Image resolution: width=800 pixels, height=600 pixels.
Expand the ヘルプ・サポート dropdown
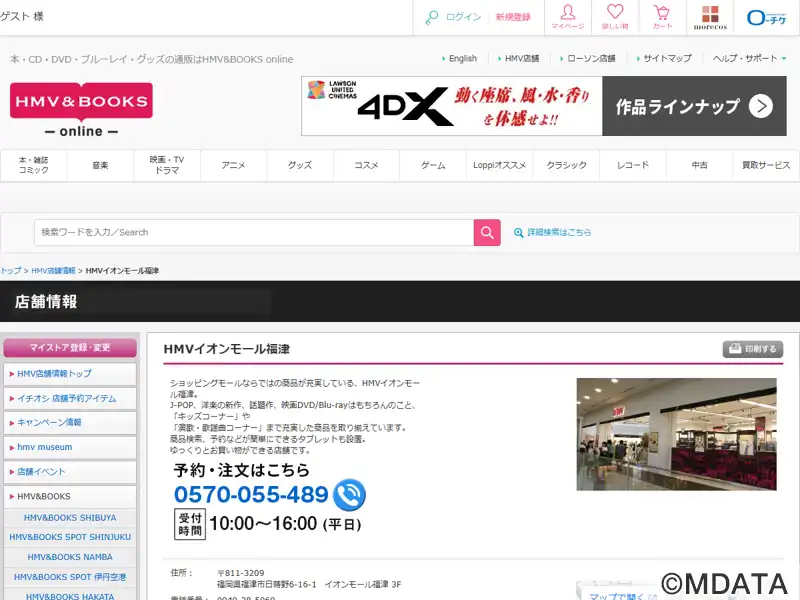(750, 58)
